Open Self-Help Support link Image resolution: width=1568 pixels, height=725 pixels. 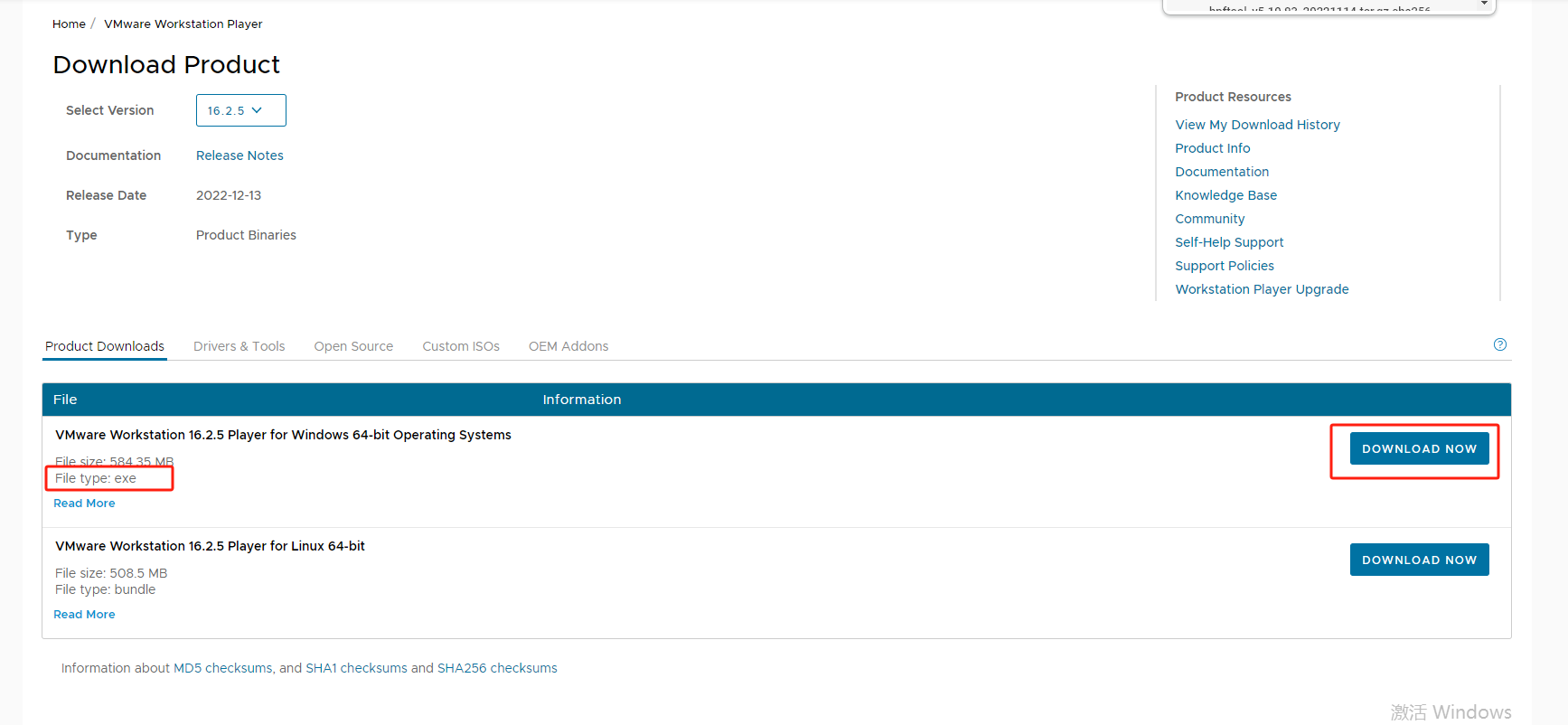(x=1229, y=242)
